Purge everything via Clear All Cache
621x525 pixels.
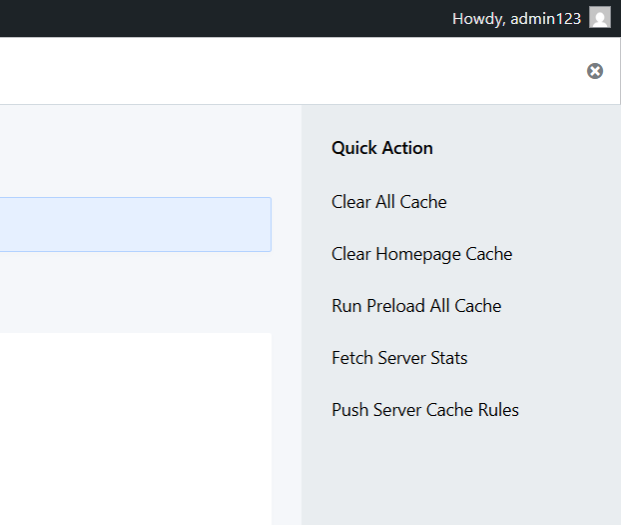(x=389, y=202)
